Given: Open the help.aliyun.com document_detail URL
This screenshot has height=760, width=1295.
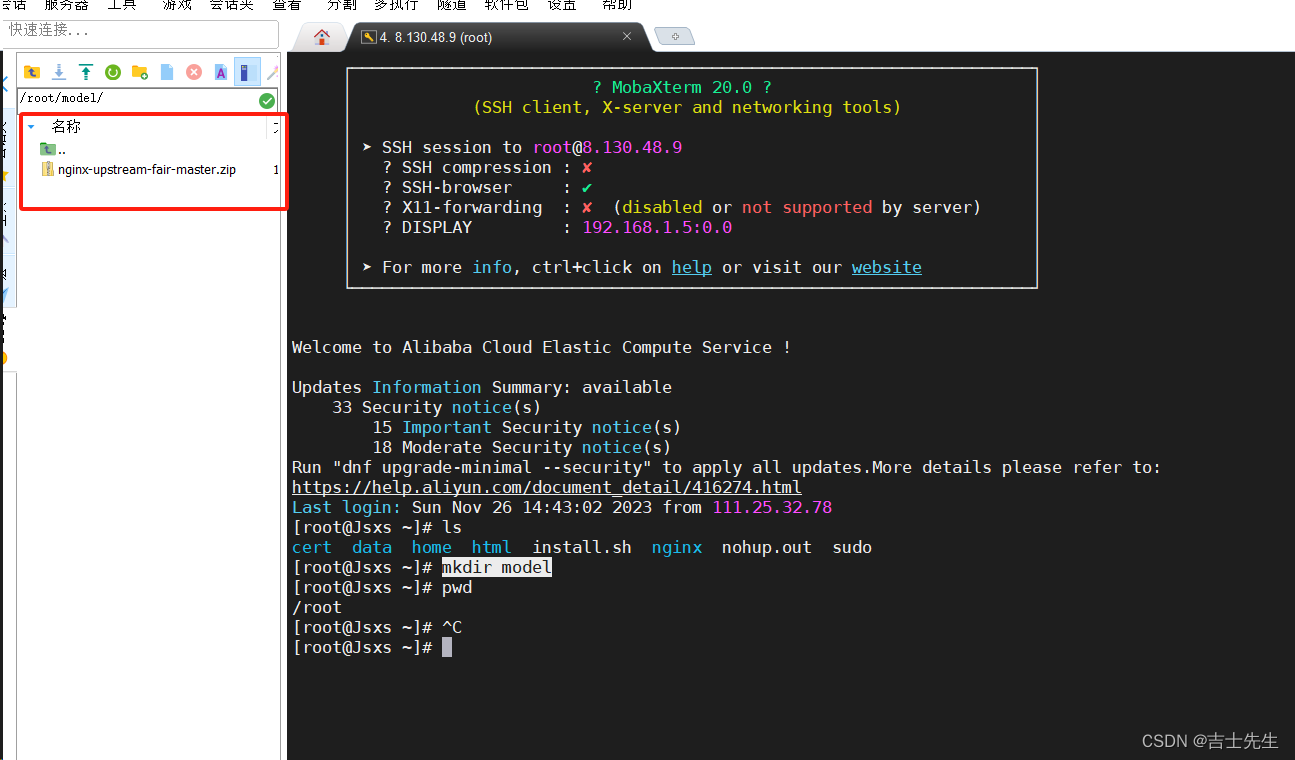Looking at the screenshot, I should click(546, 487).
